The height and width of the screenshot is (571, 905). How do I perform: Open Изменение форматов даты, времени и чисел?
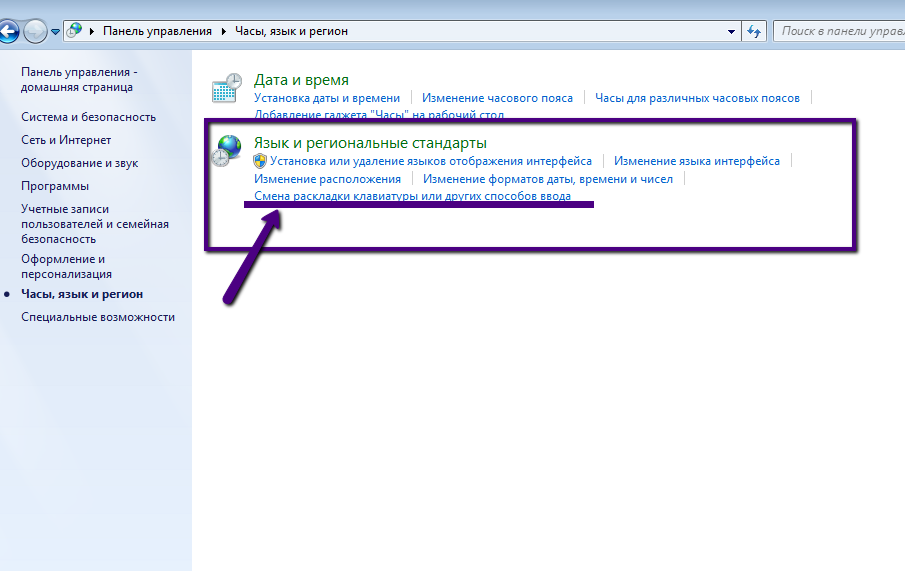[x=548, y=179]
